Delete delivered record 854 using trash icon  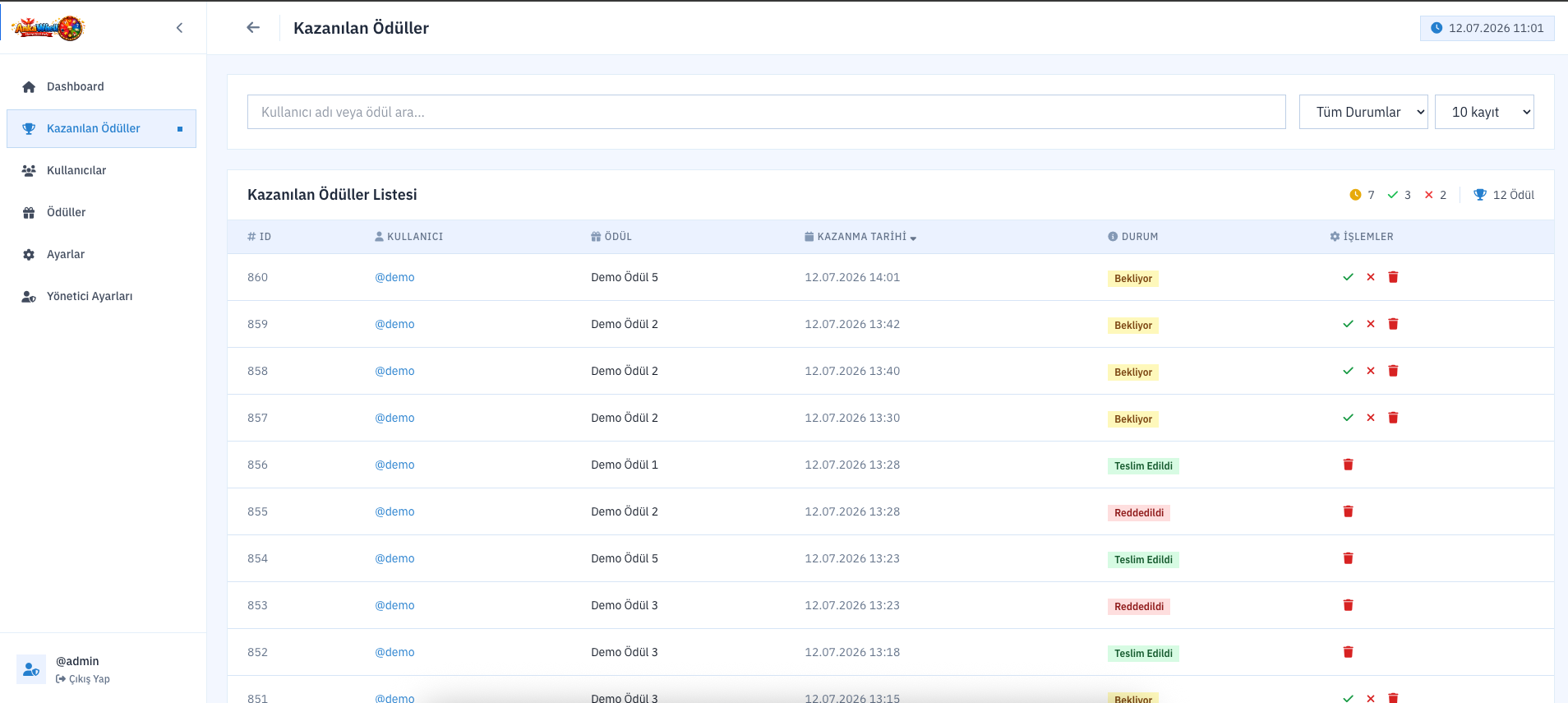(1348, 558)
